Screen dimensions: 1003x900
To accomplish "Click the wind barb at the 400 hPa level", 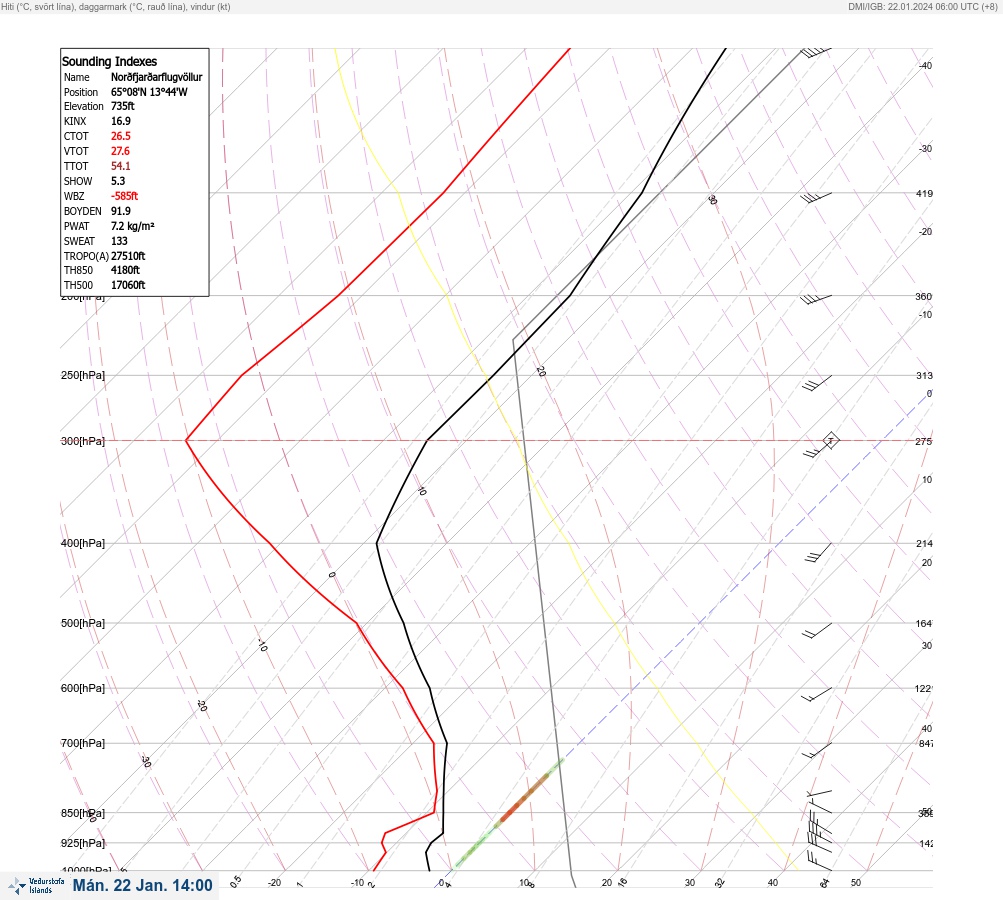I will pyautogui.click(x=818, y=553).
